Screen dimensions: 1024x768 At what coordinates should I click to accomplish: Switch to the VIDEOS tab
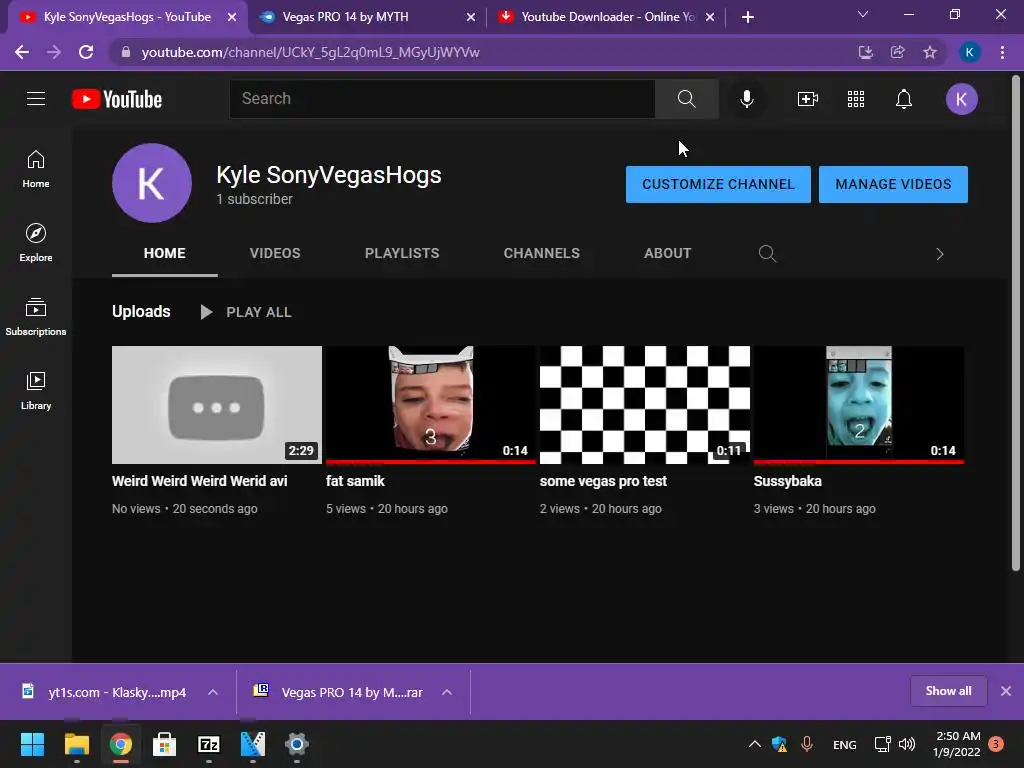pos(275,253)
